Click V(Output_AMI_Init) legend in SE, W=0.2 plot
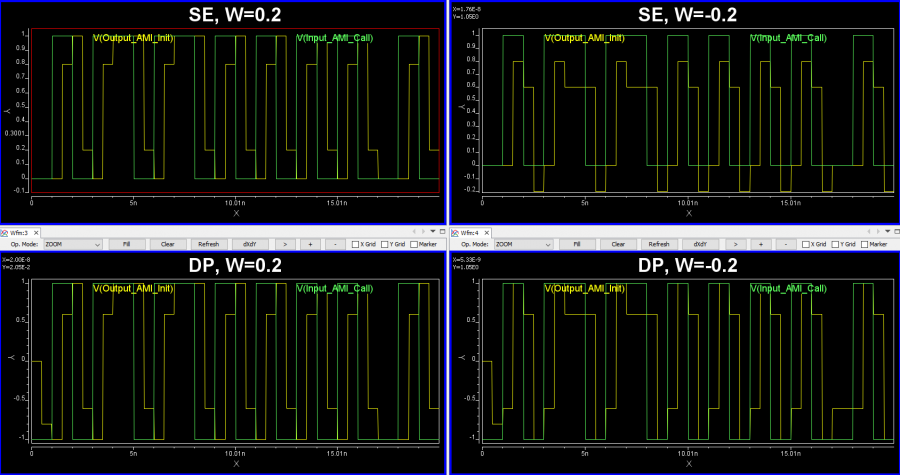The width and height of the screenshot is (900, 475). tap(134, 38)
